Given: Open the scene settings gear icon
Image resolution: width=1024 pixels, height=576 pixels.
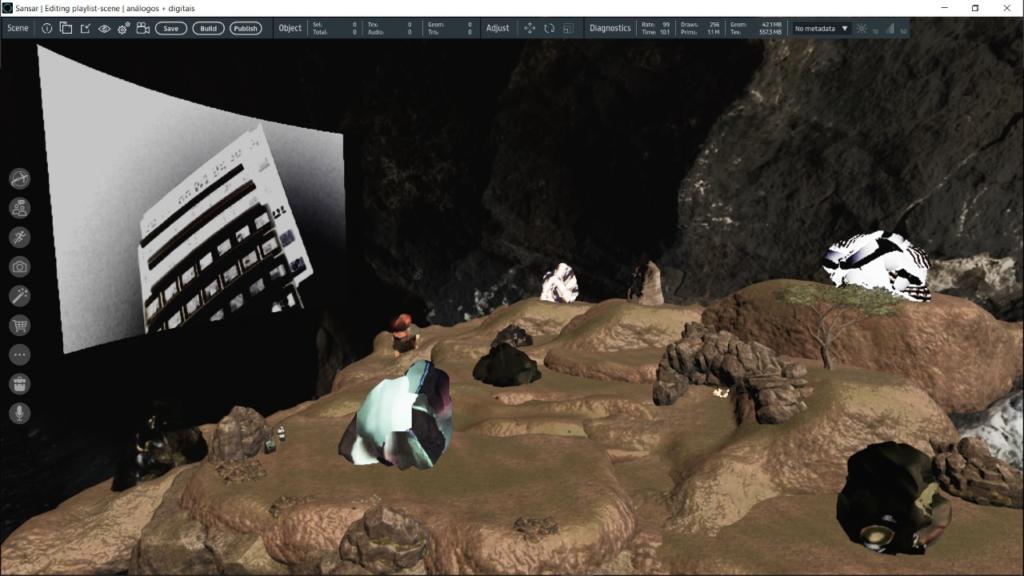Looking at the screenshot, I should pos(124,28).
